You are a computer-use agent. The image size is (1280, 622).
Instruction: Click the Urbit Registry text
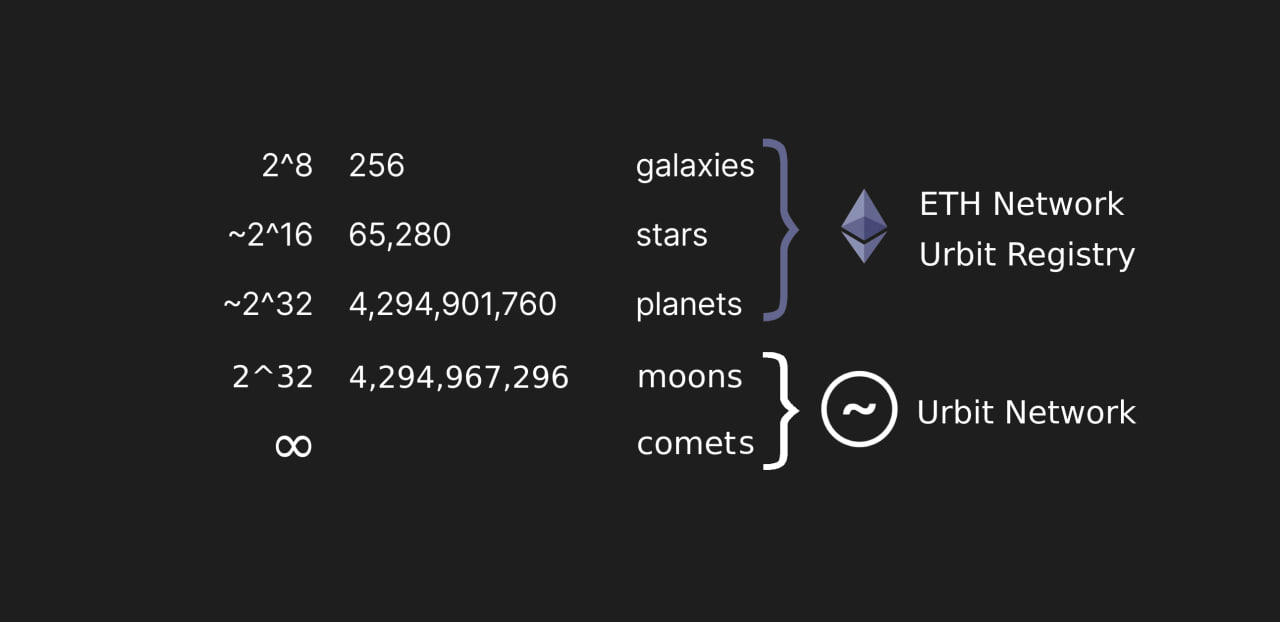point(1027,255)
